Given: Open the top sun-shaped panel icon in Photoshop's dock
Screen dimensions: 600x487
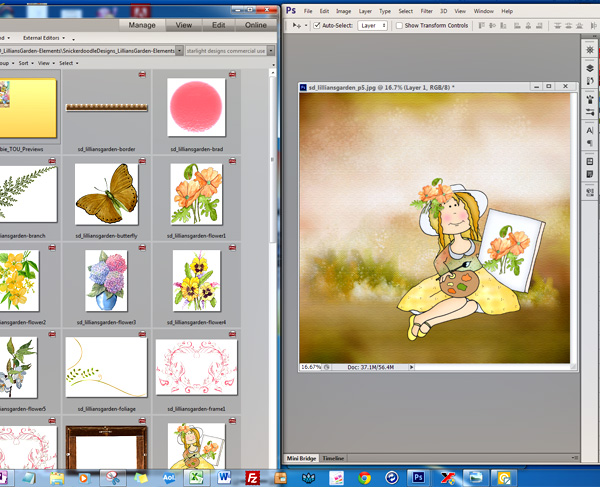Looking at the screenshot, I should 590,50.
